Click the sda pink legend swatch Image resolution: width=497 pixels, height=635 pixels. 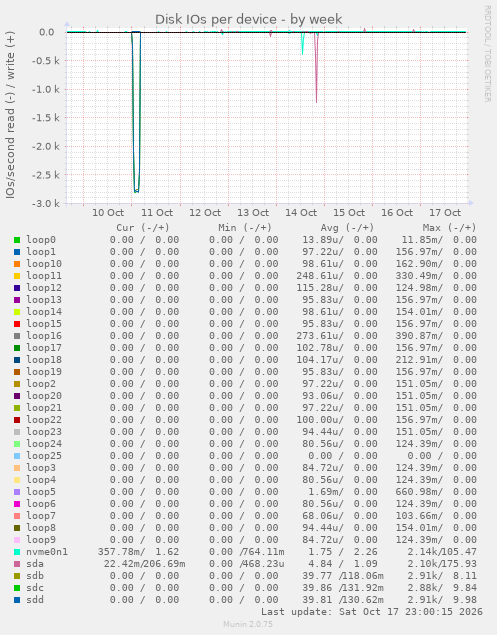17,564
